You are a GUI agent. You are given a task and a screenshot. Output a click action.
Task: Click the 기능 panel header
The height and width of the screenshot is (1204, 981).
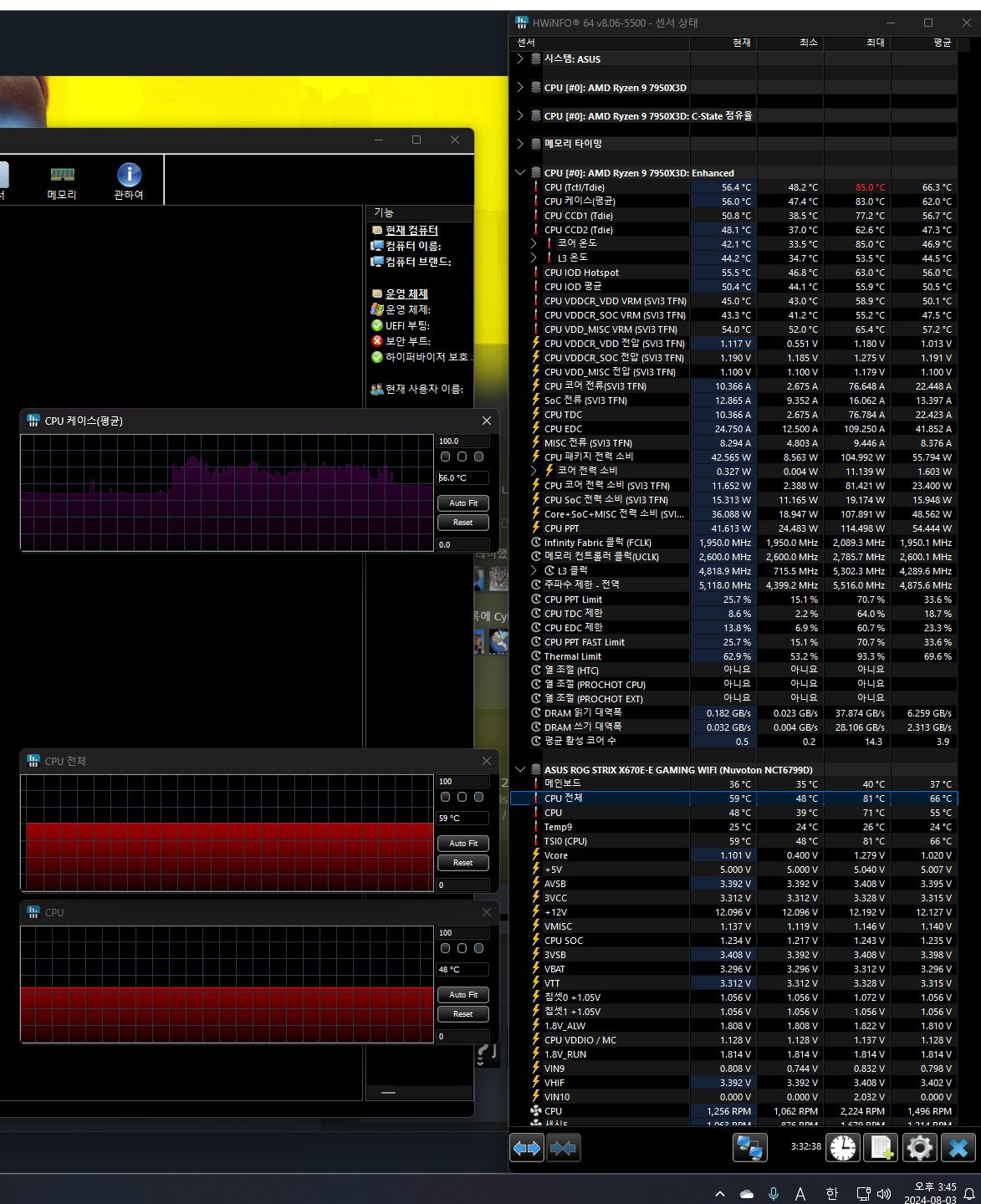pos(419,213)
